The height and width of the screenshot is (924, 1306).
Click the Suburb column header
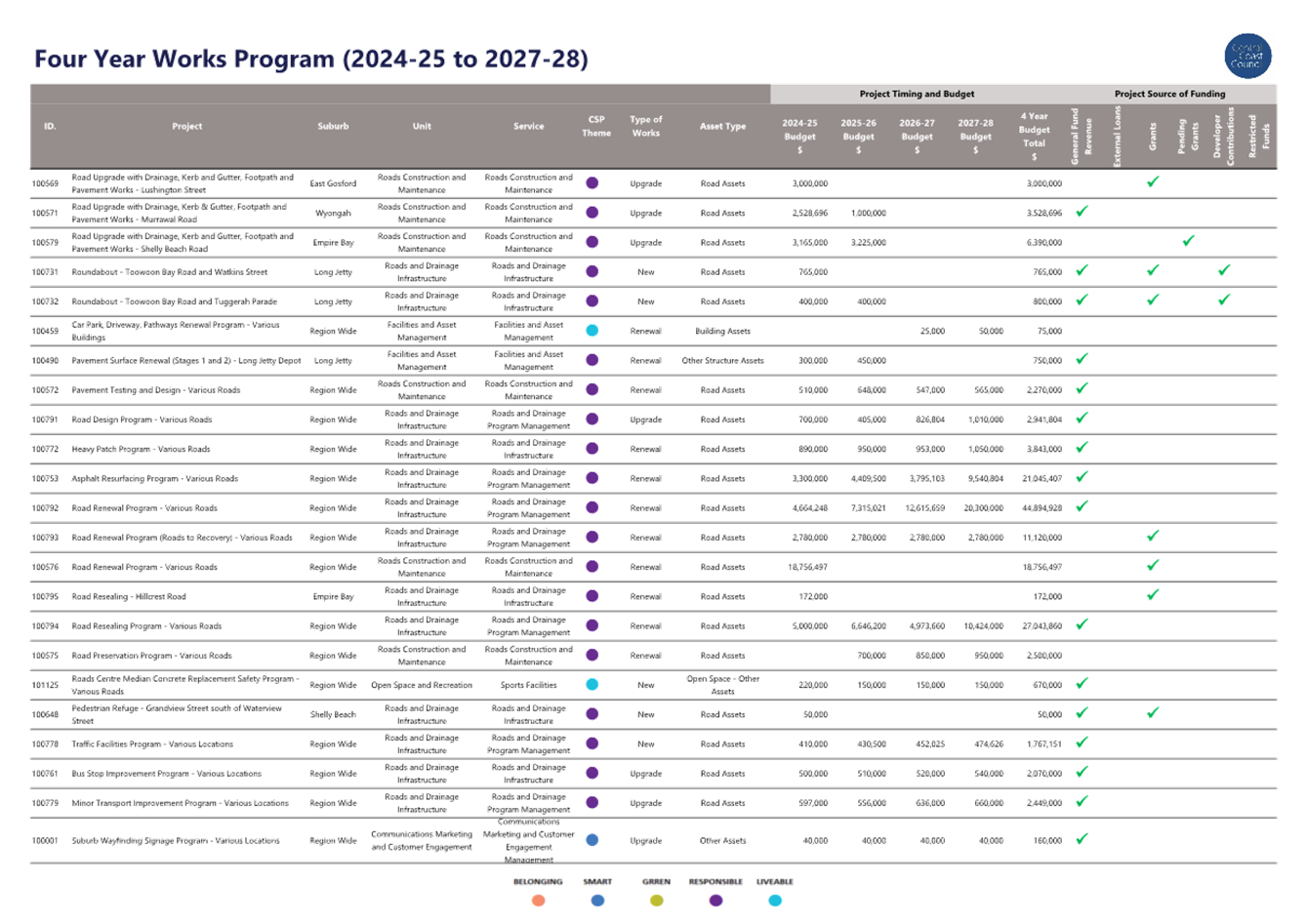333,127
